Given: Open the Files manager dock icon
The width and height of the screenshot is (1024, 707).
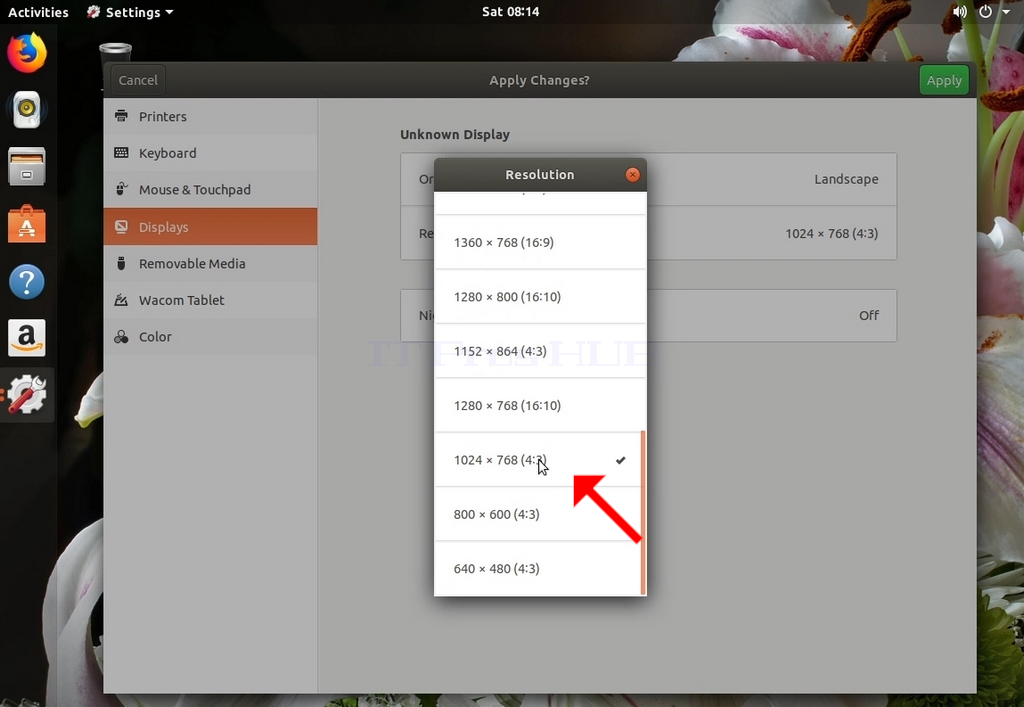Looking at the screenshot, I should [x=27, y=166].
